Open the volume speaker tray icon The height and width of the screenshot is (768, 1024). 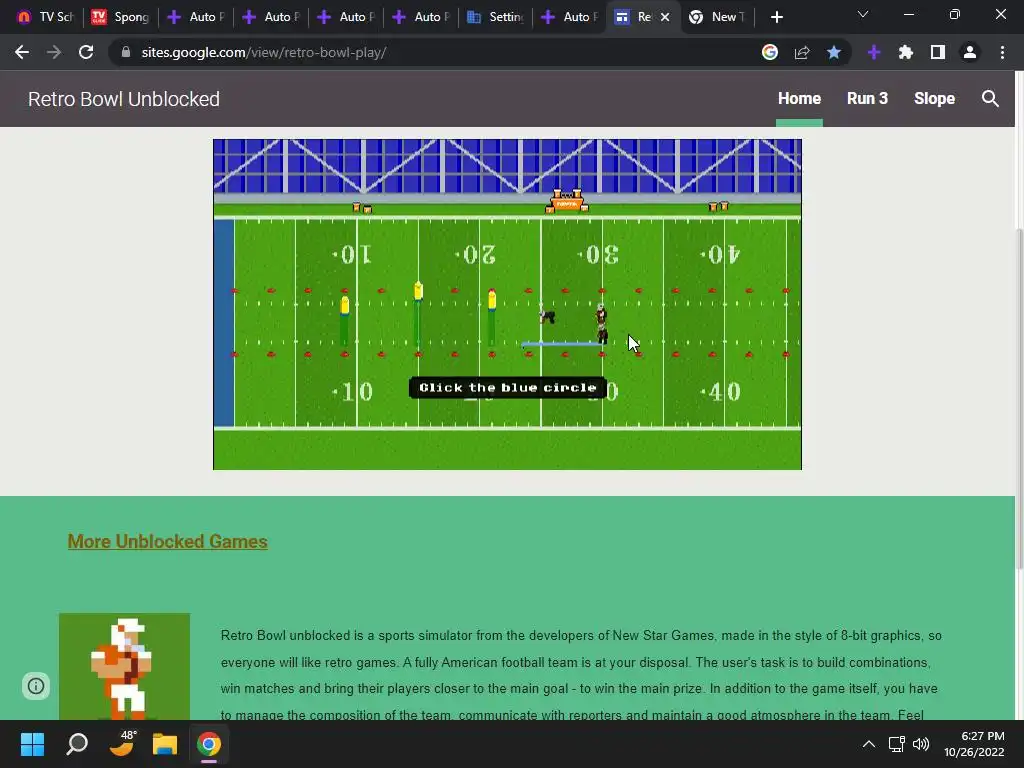click(921, 744)
